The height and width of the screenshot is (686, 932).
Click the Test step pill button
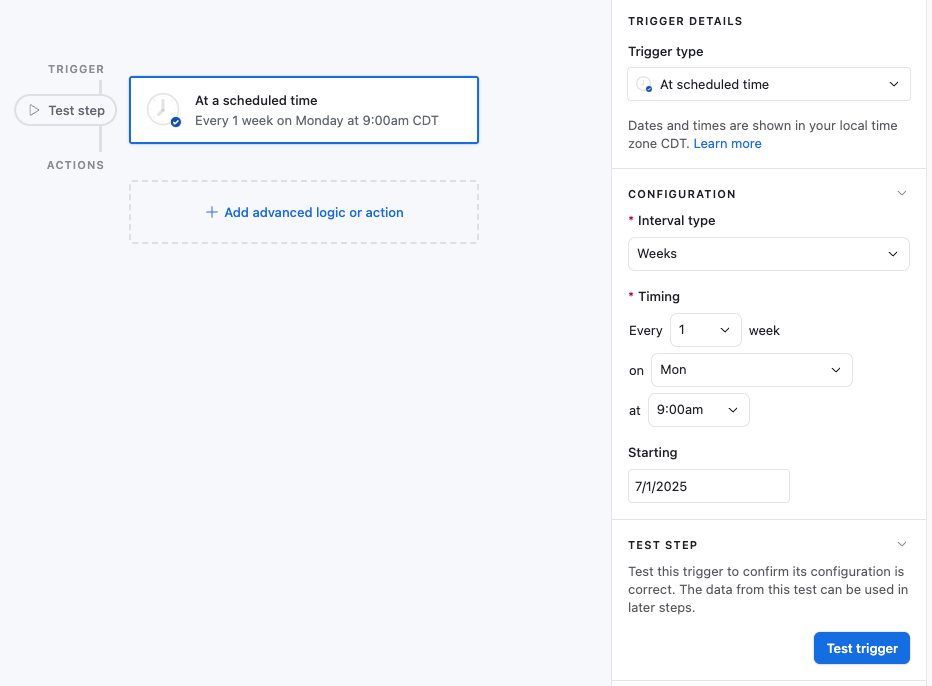tap(66, 111)
